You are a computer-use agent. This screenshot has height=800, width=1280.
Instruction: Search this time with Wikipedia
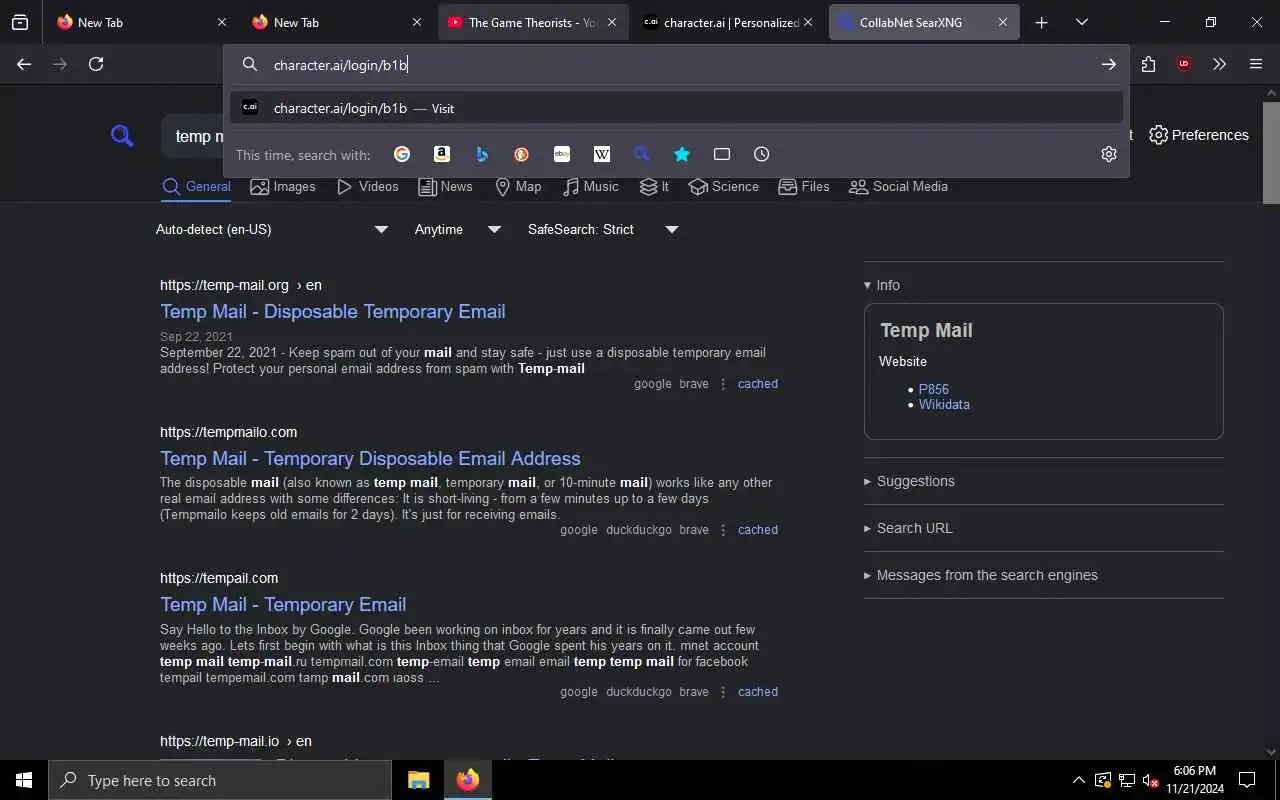tap(602, 154)
